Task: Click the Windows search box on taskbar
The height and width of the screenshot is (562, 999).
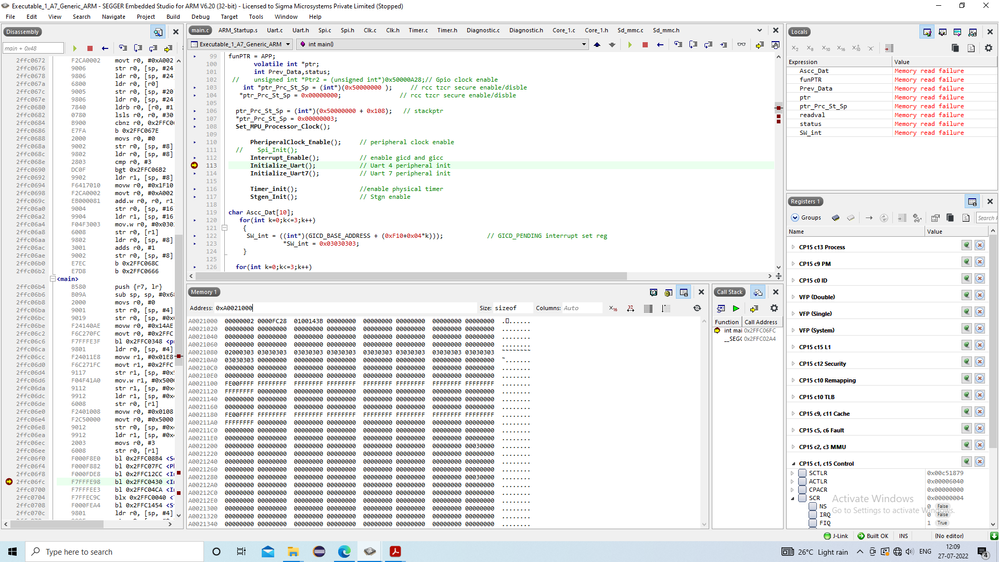Action: tap(115, 552)
